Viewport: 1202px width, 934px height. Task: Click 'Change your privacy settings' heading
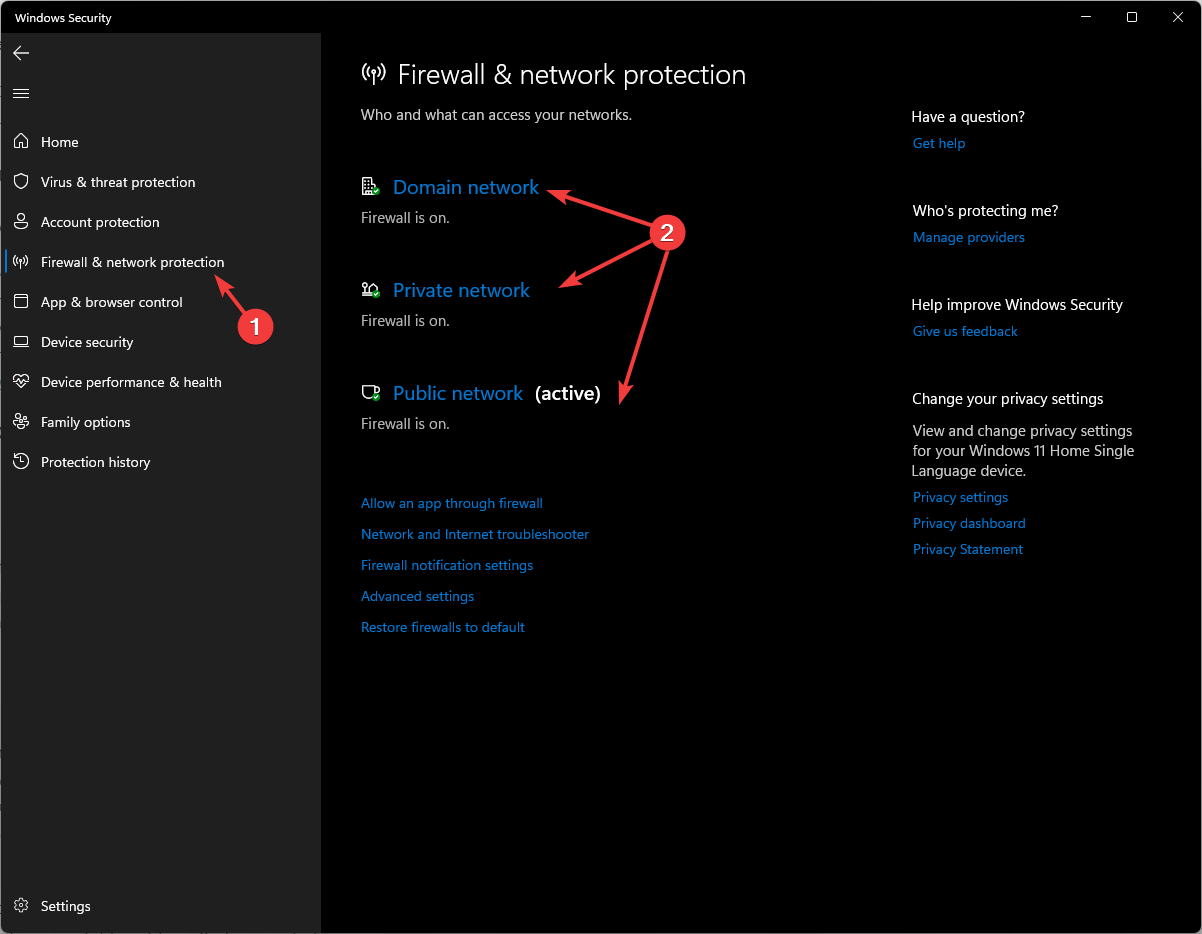pos(1008,399)
